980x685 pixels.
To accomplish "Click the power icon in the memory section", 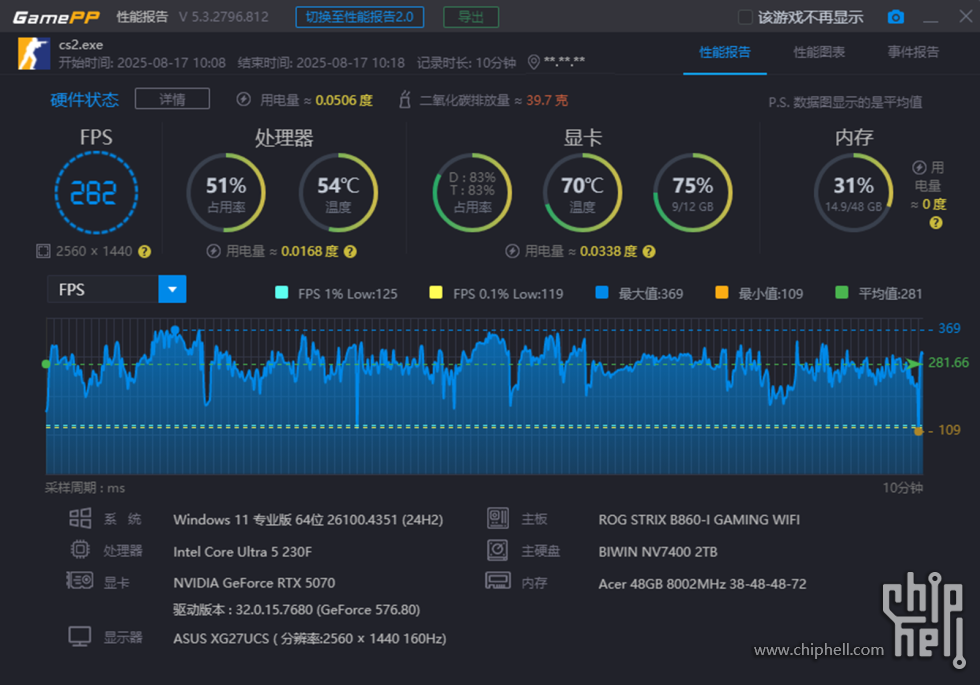I will pos(919,168).
